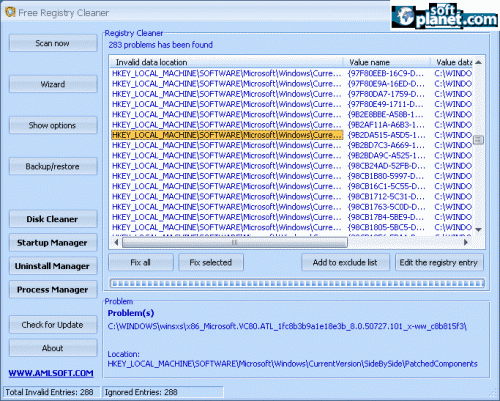Click scroll up arrow of results list
Screen dimensions: 500x401
tap(479, 62)
